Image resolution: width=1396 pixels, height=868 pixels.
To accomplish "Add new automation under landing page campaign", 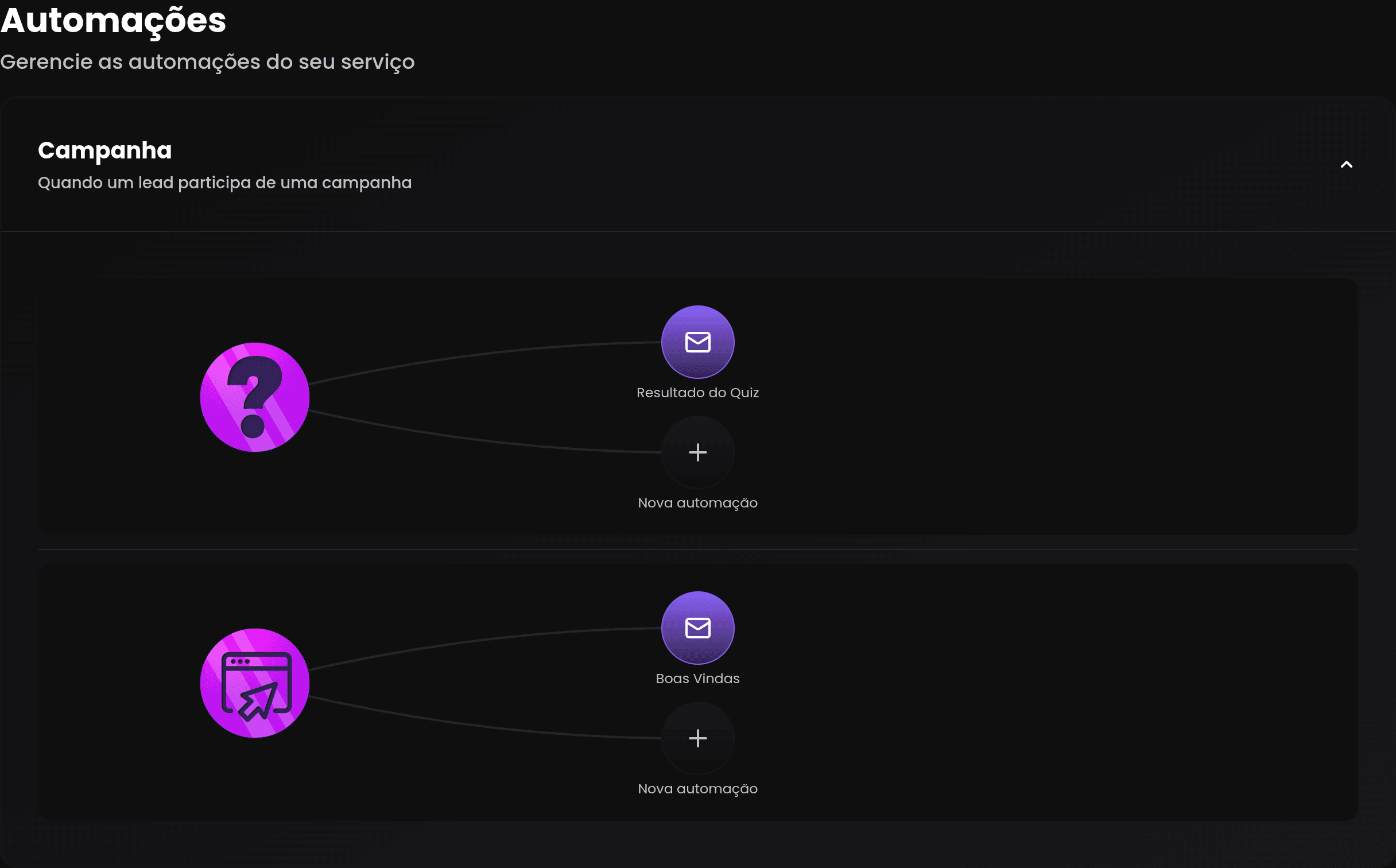I will tap(697, 738).
